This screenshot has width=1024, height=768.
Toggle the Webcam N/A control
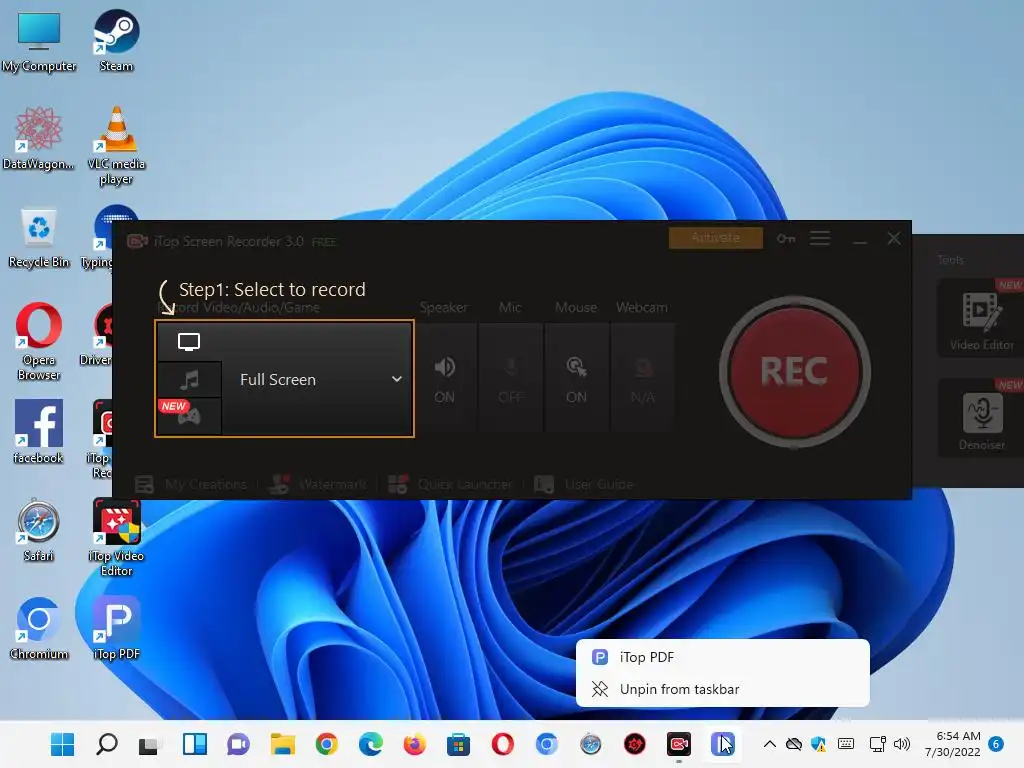pyautogui.click(x=643, y=379)
